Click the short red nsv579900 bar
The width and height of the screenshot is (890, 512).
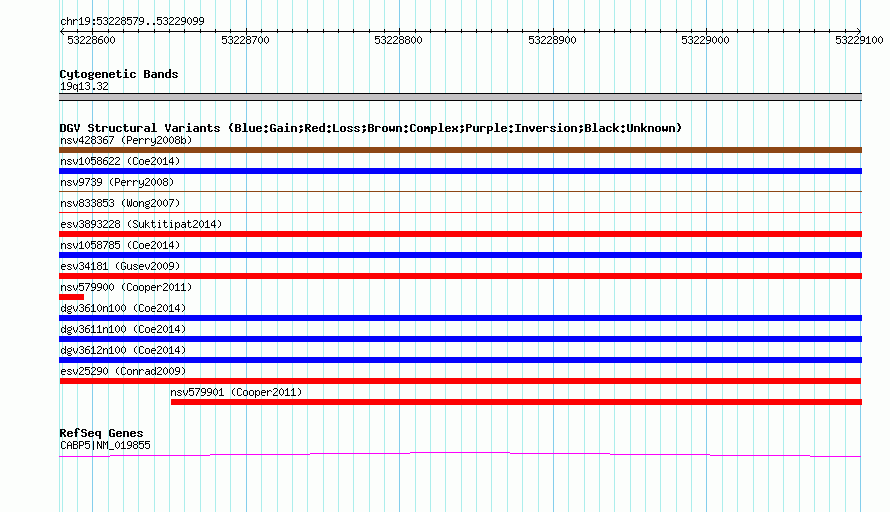pyautogui.click(x=72, y=297)
